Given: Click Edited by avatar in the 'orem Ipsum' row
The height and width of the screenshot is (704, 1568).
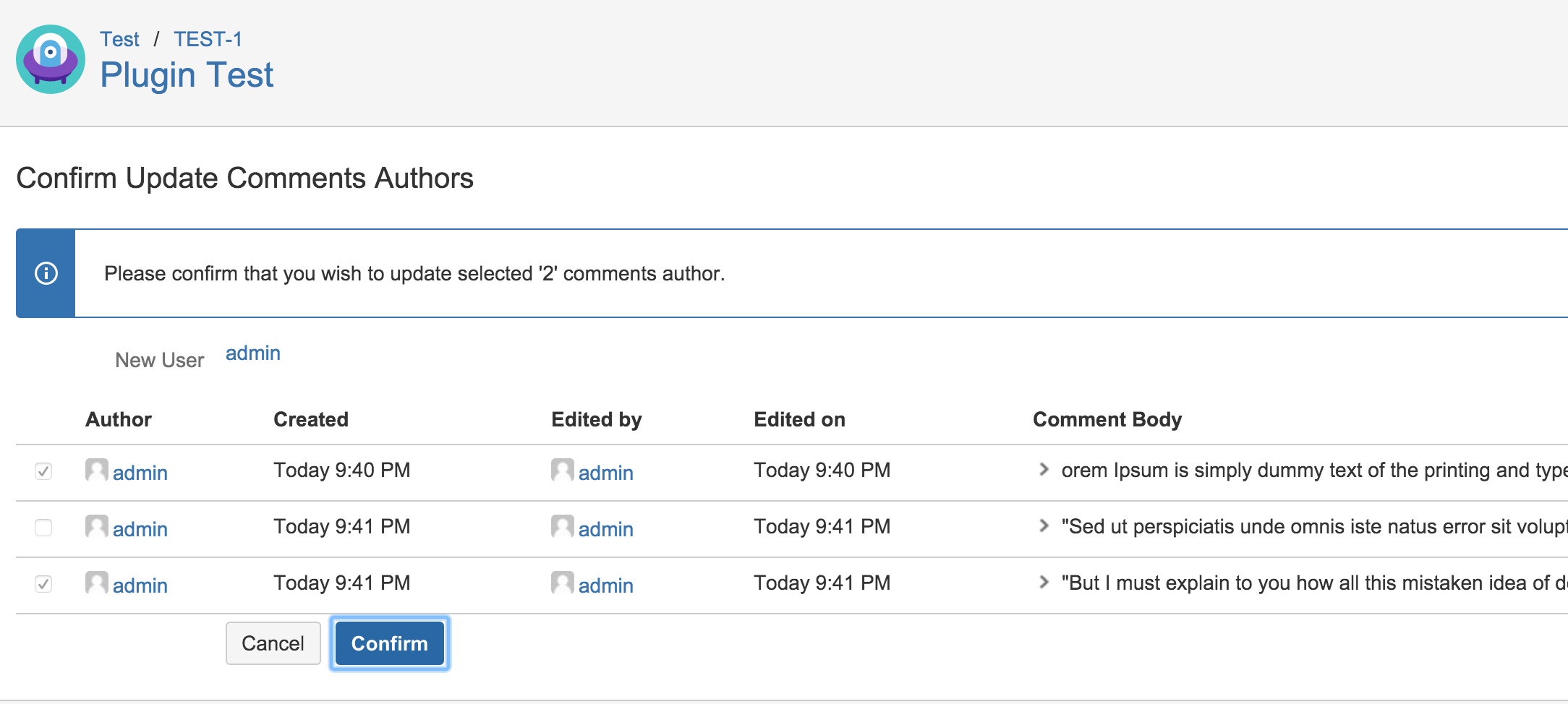Looking at the screenshot, I should [563, 470].
